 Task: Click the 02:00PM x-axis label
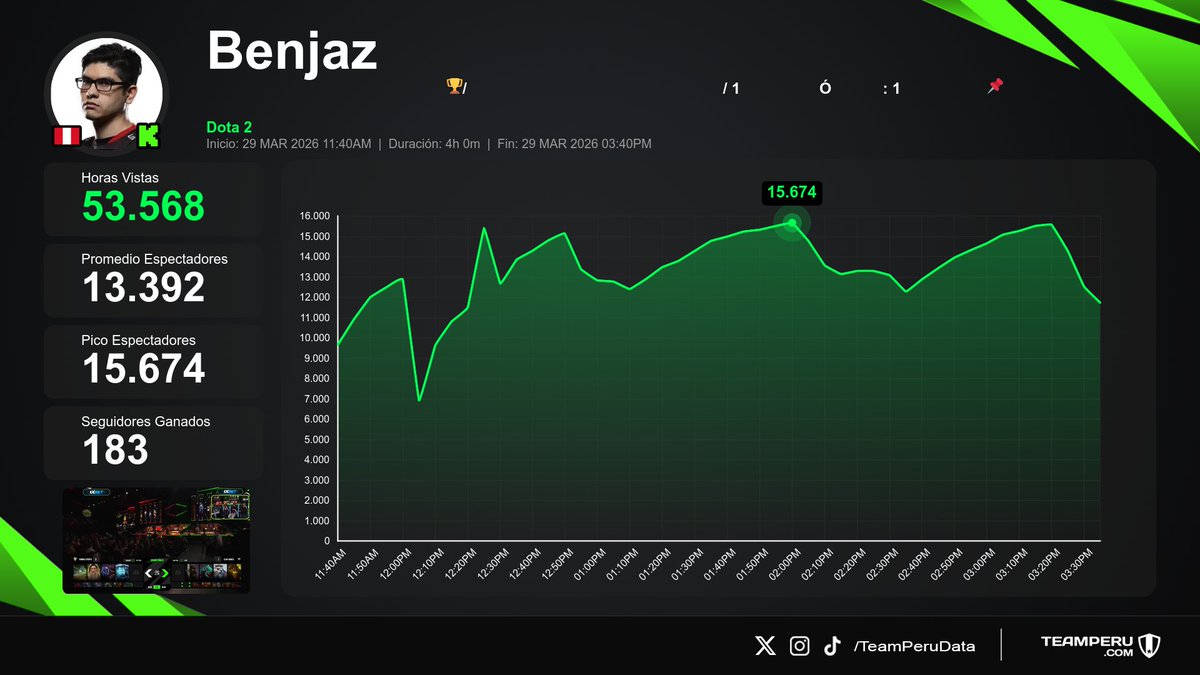point(783,564)
